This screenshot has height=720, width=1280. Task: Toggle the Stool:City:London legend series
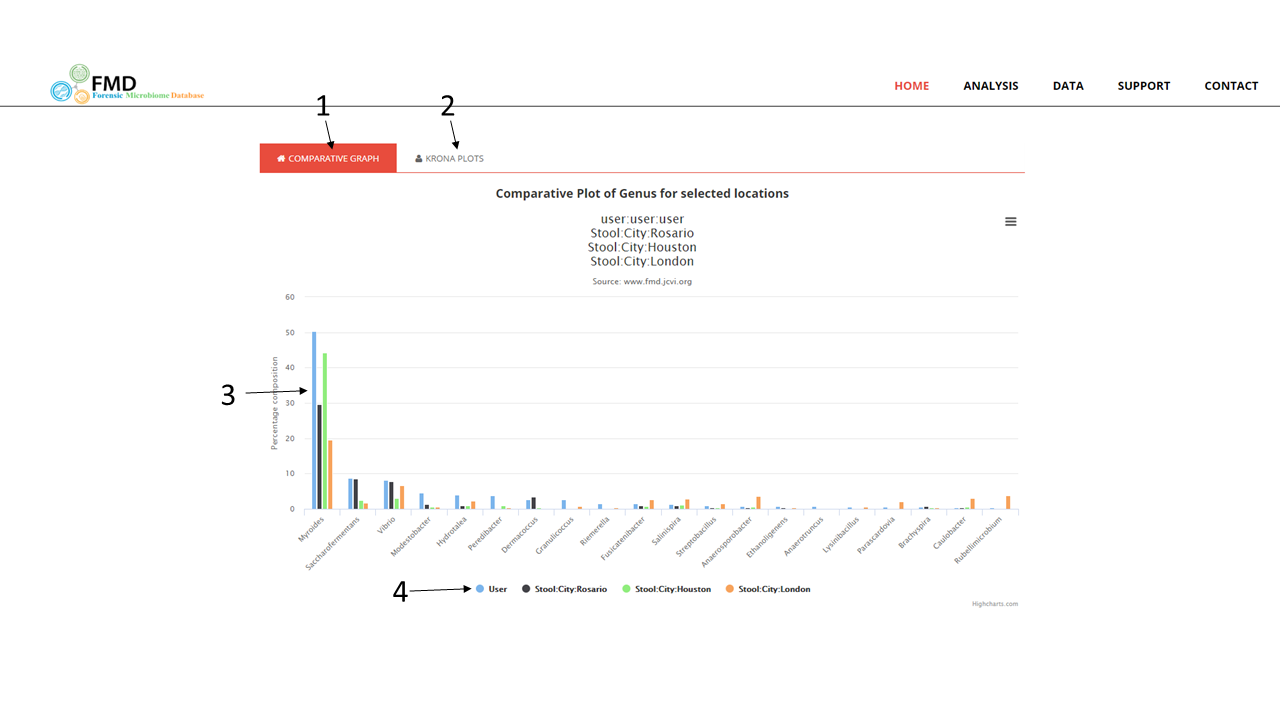768,589
